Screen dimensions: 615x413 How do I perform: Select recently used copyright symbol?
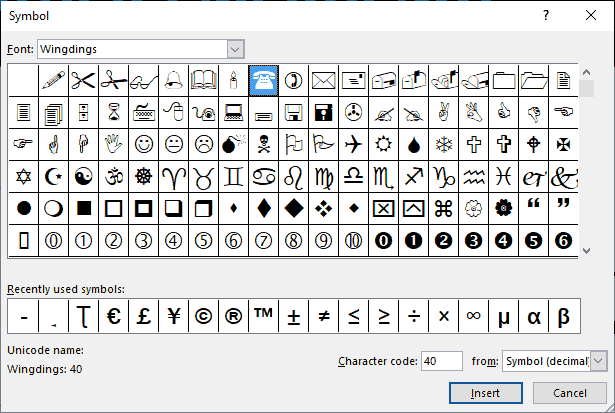click(x=204, y=316)
